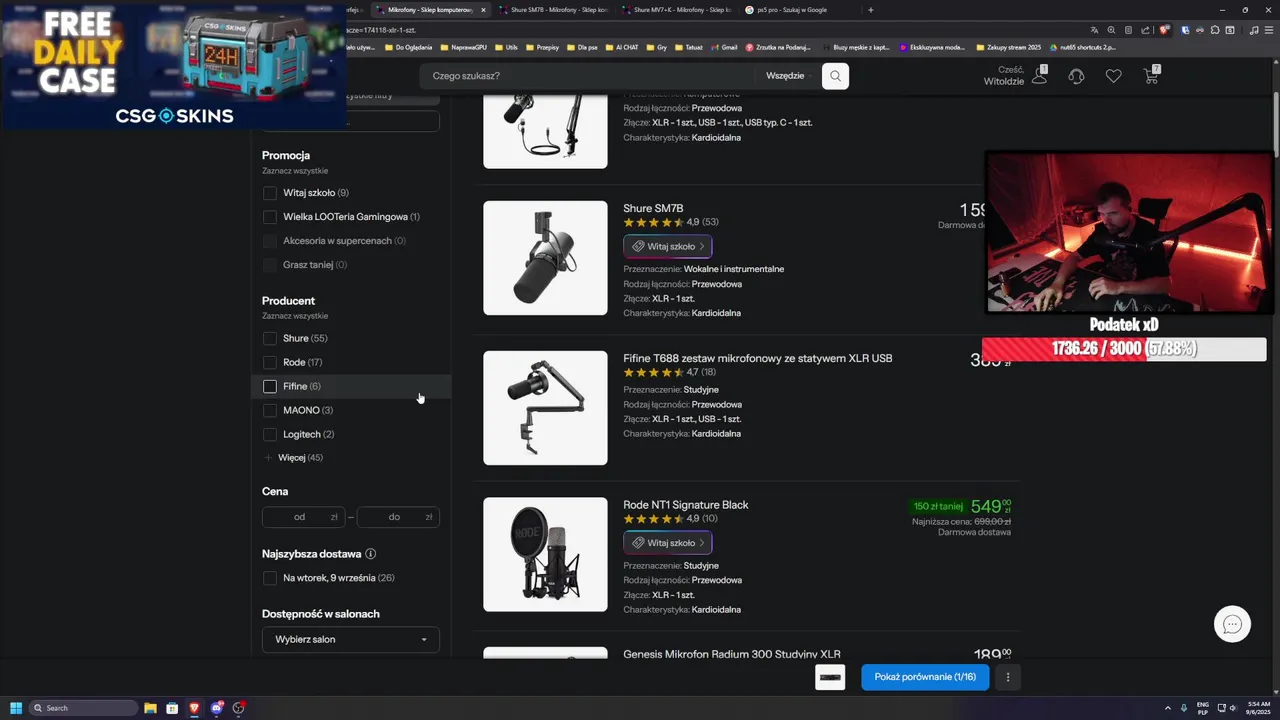Open the Shure SM7B product title
1280x720 pixels.
click(653, 208)
